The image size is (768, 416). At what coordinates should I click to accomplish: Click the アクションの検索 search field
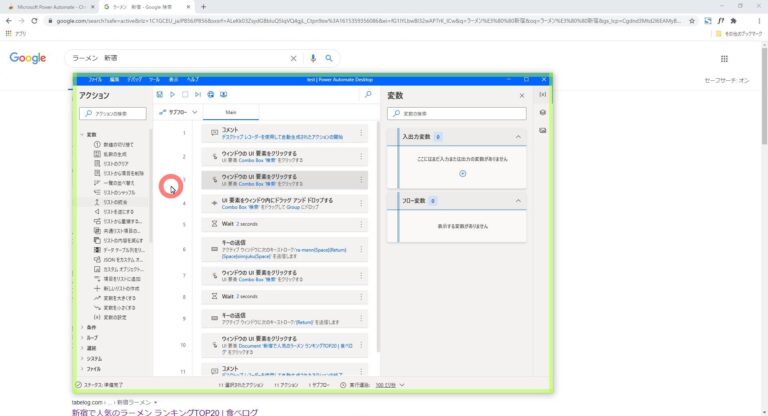(x=113, y=113)
